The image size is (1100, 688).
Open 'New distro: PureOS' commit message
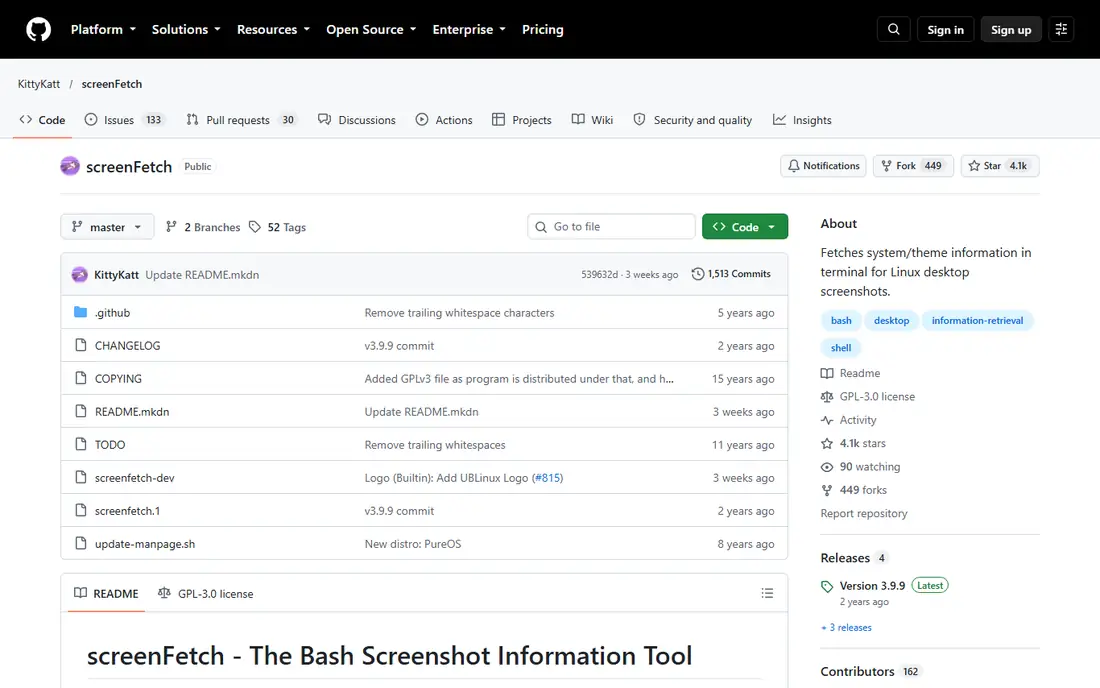click(x=412, y=544)
